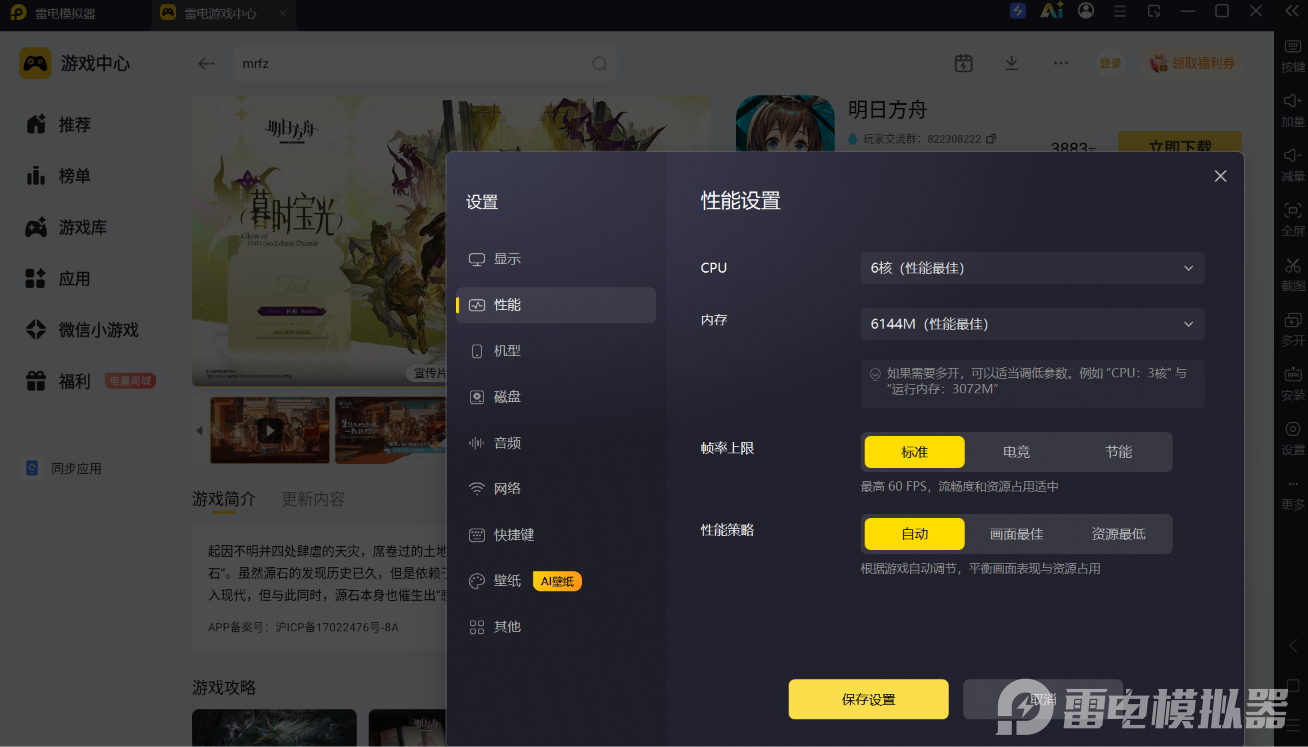Expand the CPU cores dropdown
1308x747 pixels.
1032,268
